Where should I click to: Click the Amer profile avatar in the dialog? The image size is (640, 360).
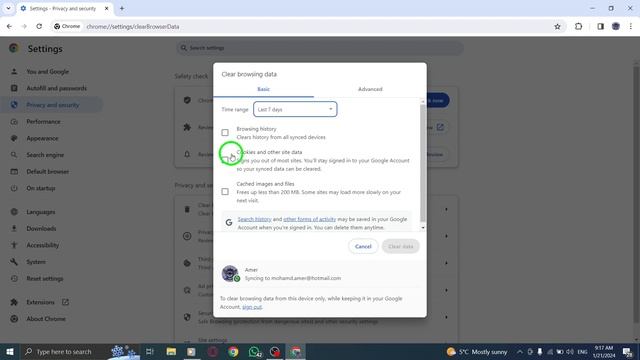point(230,273)
